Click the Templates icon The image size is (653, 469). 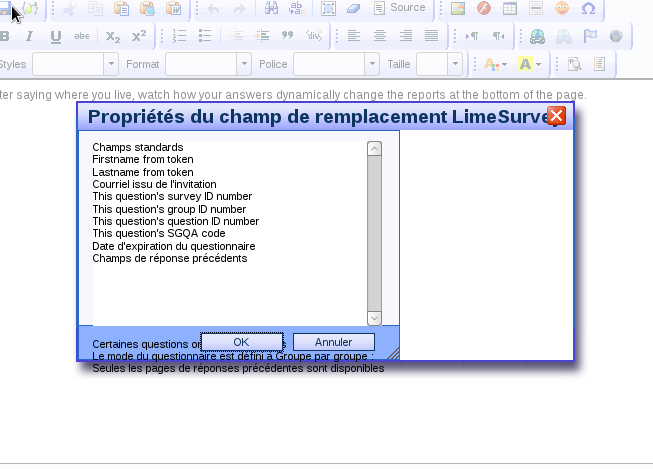coord(600,64)
